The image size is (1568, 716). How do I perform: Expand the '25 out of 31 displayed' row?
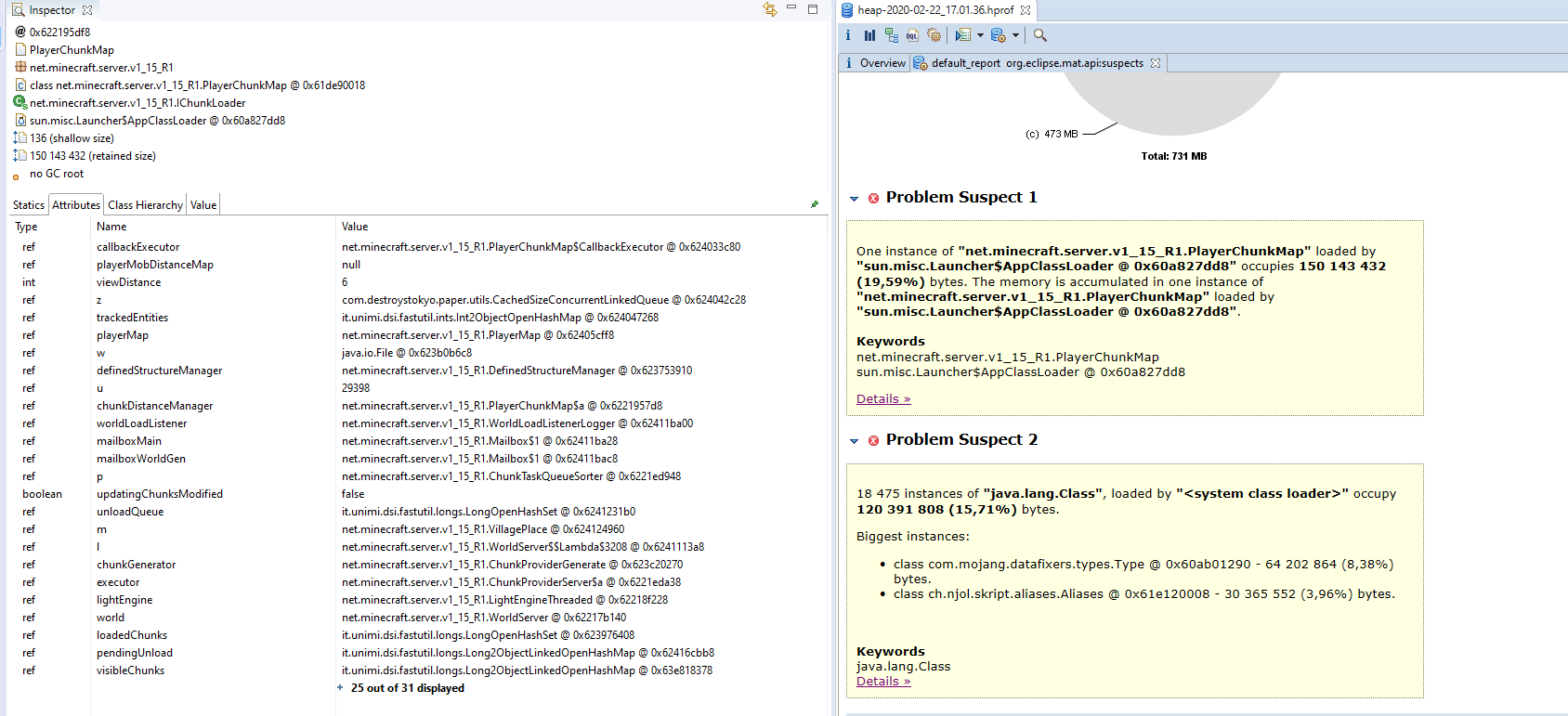point(340,688)
